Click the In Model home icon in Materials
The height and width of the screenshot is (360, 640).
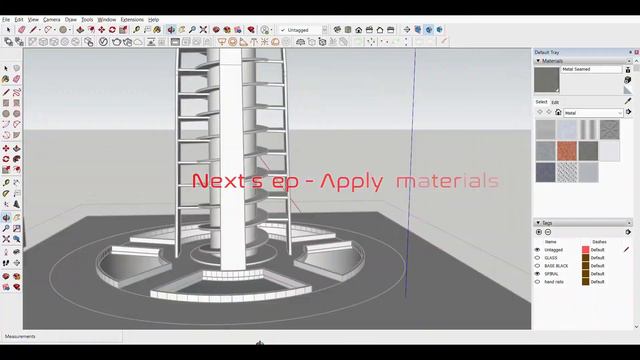point(558,112)
